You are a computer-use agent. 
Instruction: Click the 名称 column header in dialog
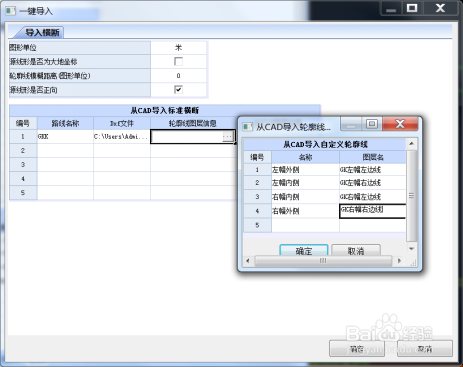(305, 157)
